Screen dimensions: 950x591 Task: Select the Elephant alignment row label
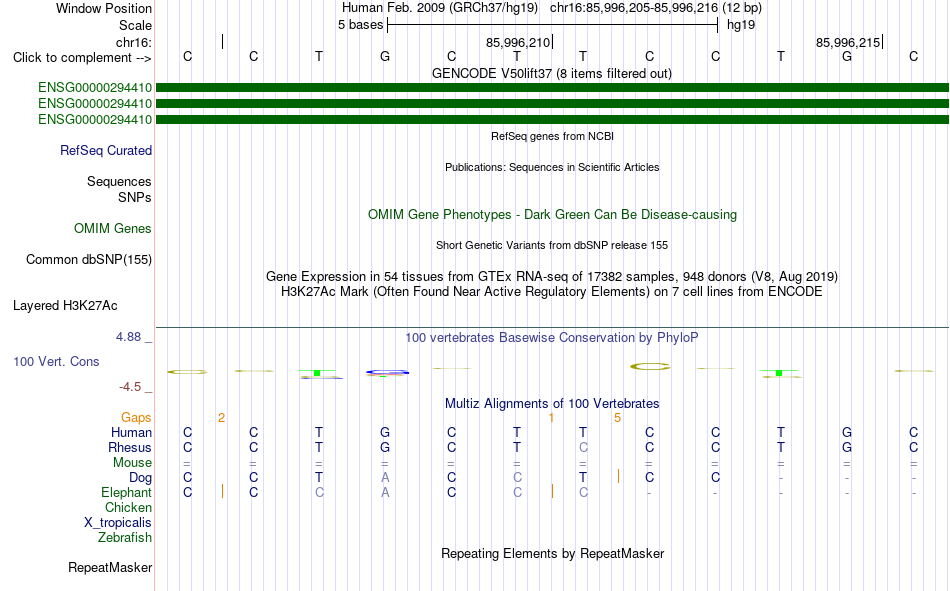coord(127,493)
